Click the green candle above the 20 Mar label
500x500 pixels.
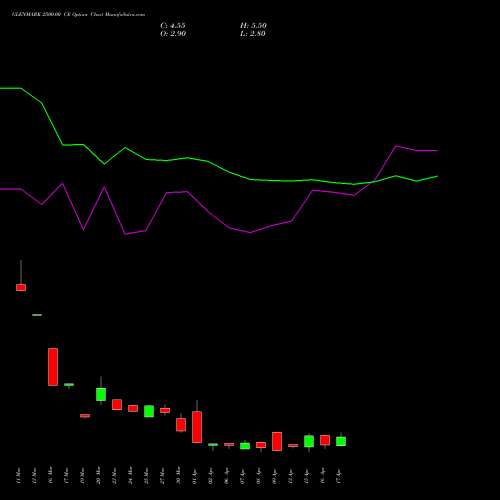101,394
